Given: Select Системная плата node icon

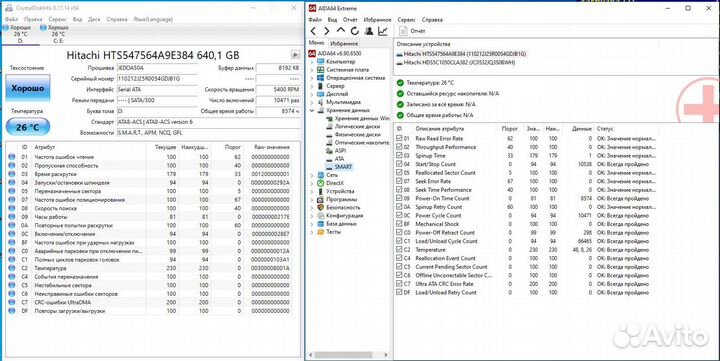Looking at the screenshot, I should pyautogui.click(x=321, y=70).
